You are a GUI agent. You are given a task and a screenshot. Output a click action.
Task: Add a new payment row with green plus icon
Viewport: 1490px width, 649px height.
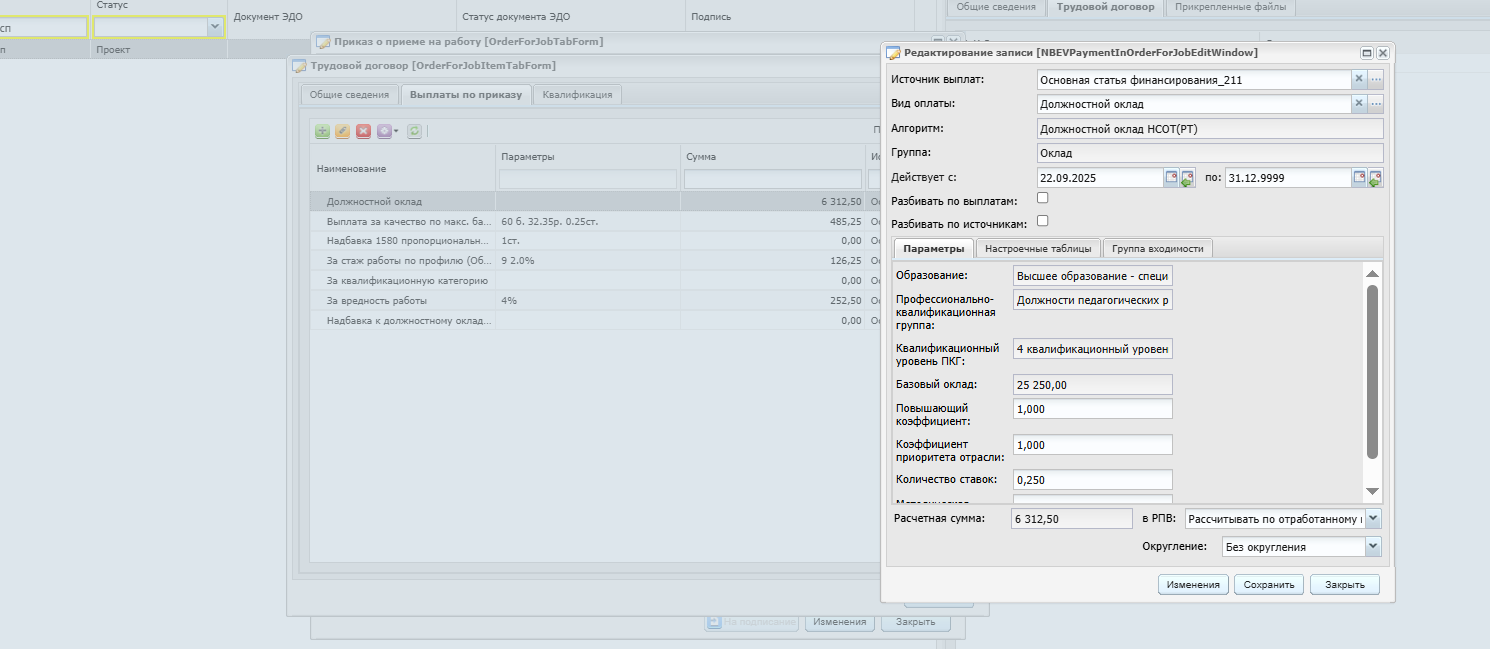point(322,131)
